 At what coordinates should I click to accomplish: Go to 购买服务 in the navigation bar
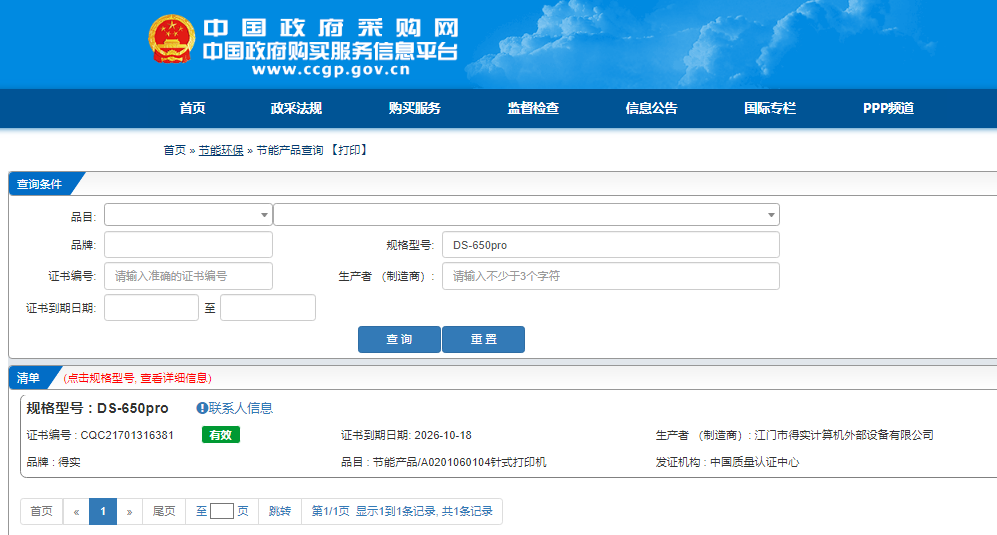pos(415,108)
